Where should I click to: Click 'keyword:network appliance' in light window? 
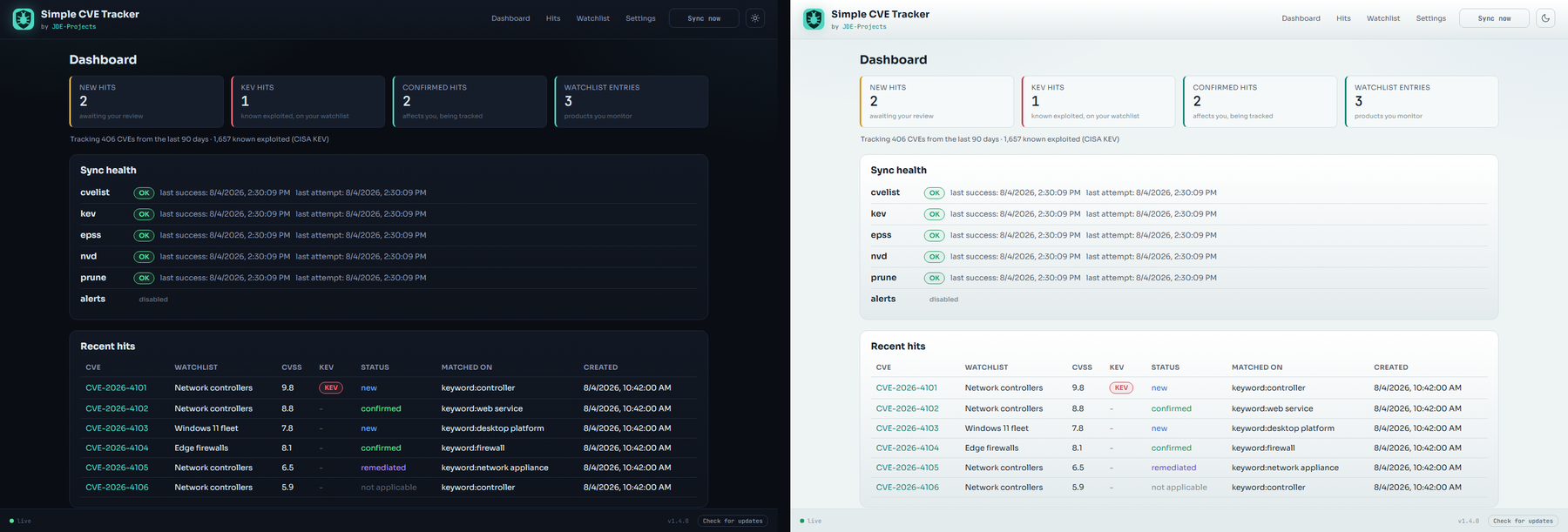pos(1285,468)
